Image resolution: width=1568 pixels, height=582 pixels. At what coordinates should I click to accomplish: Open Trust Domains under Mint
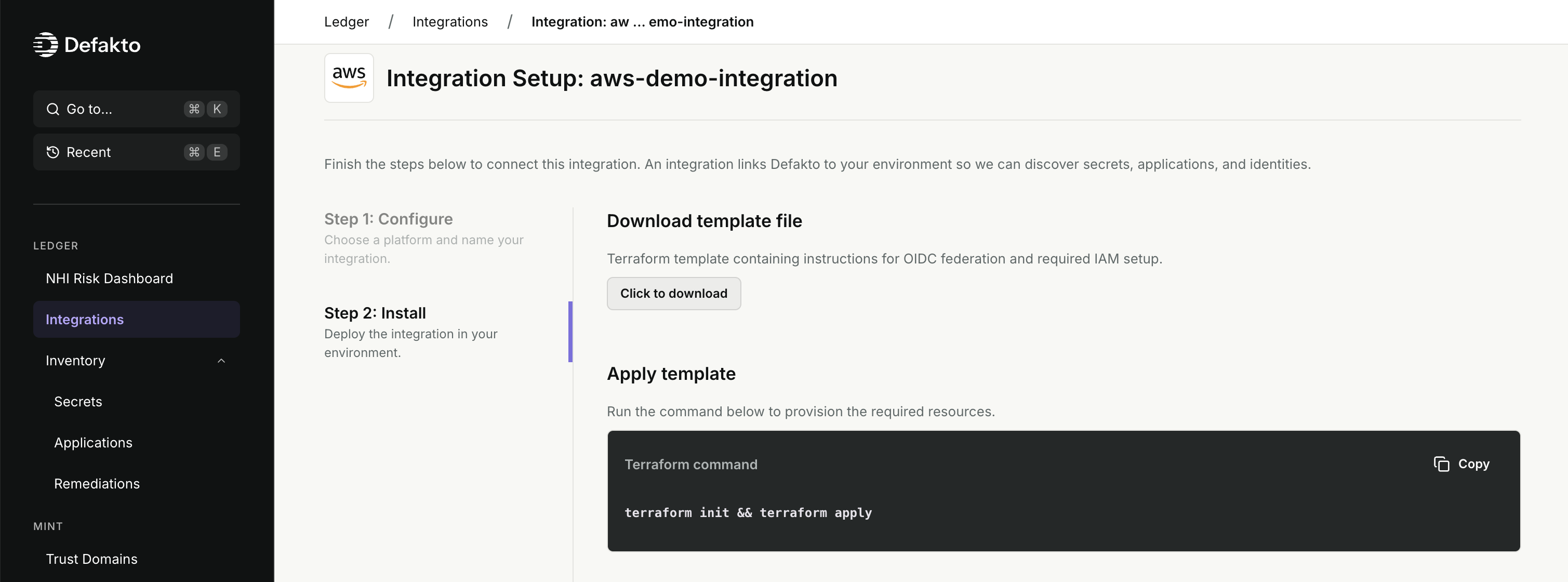pyautogui.click(x=91, y=559)
